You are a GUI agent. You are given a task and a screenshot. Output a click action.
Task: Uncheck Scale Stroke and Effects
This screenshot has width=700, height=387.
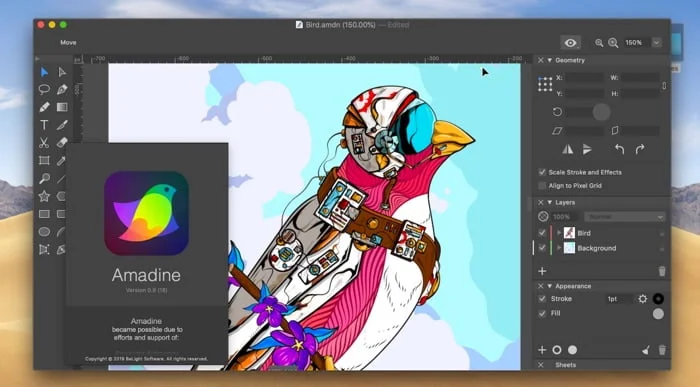point(542,172)
